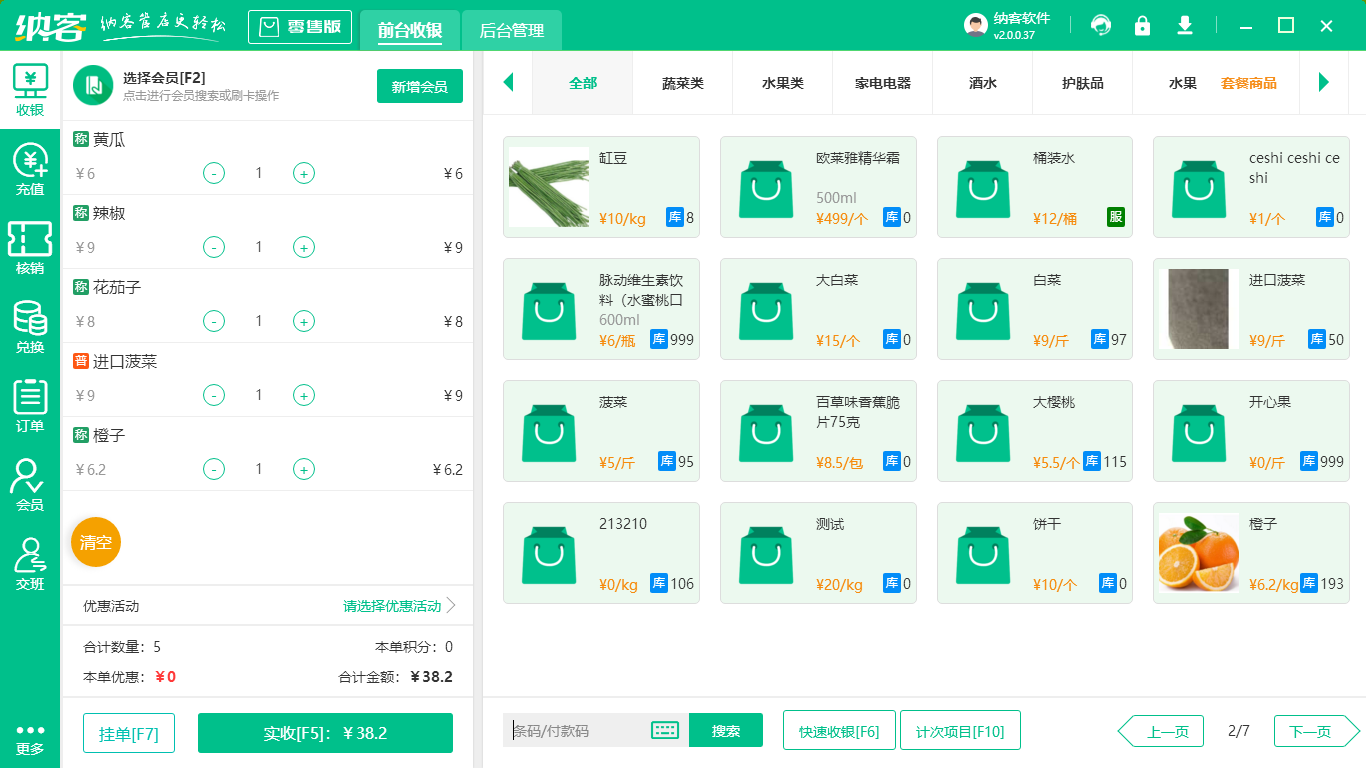
Task: Add 橙子 product card to cart
Action: tap(1251, 553)
